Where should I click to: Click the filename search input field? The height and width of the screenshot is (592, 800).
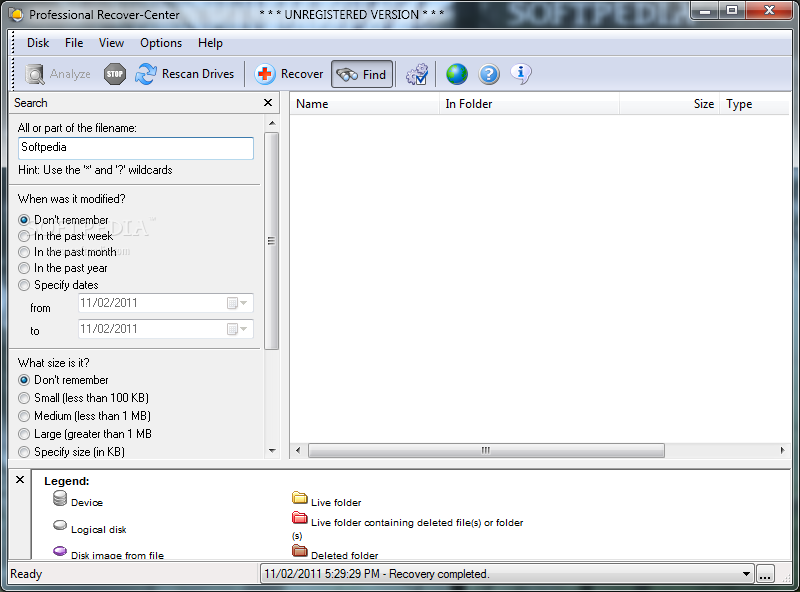[136, 148]
